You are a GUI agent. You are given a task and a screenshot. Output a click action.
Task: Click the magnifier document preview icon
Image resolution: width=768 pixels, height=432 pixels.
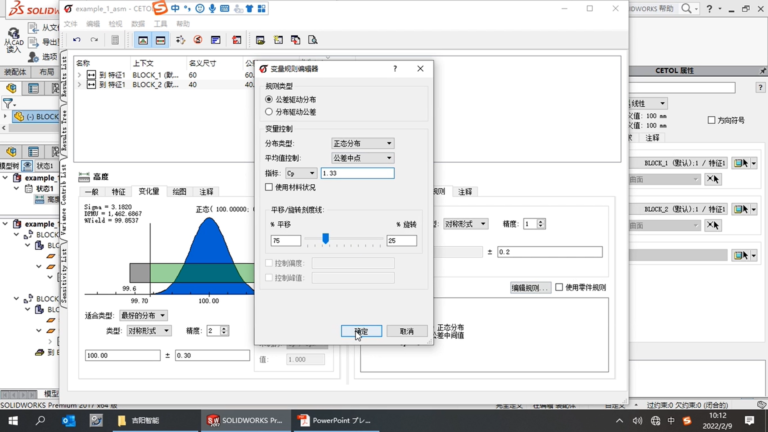[312, 40]
